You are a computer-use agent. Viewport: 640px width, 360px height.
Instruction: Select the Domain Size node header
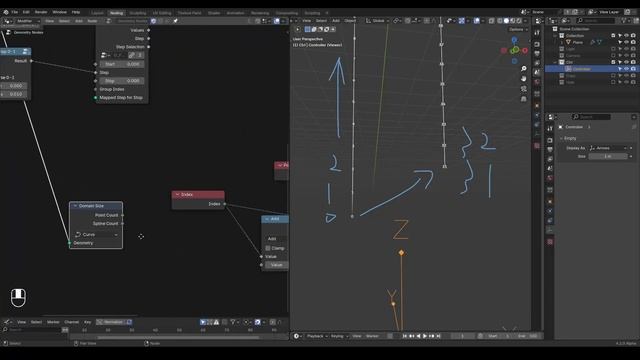pyautogui.click(x=96, y=206)
